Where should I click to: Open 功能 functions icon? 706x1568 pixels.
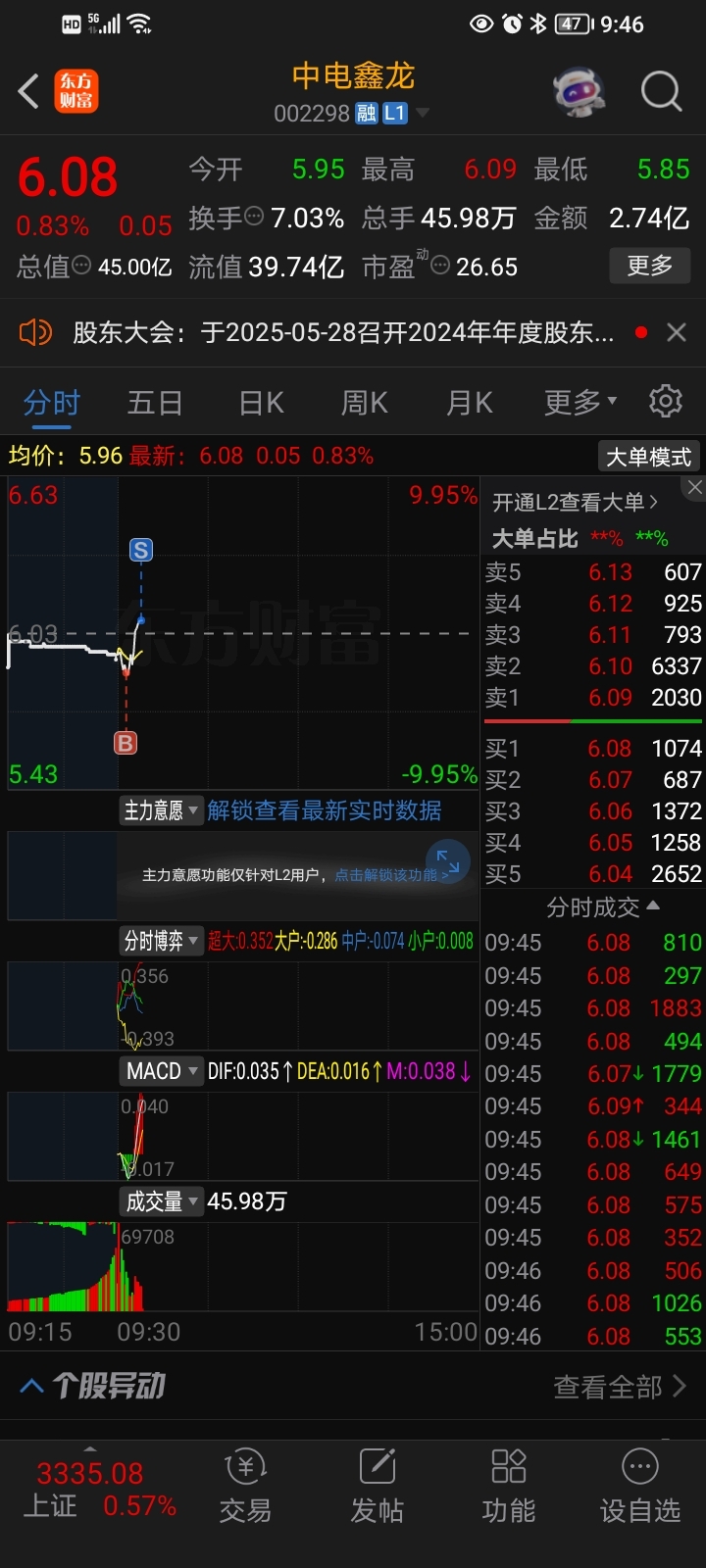[509, 1486]
